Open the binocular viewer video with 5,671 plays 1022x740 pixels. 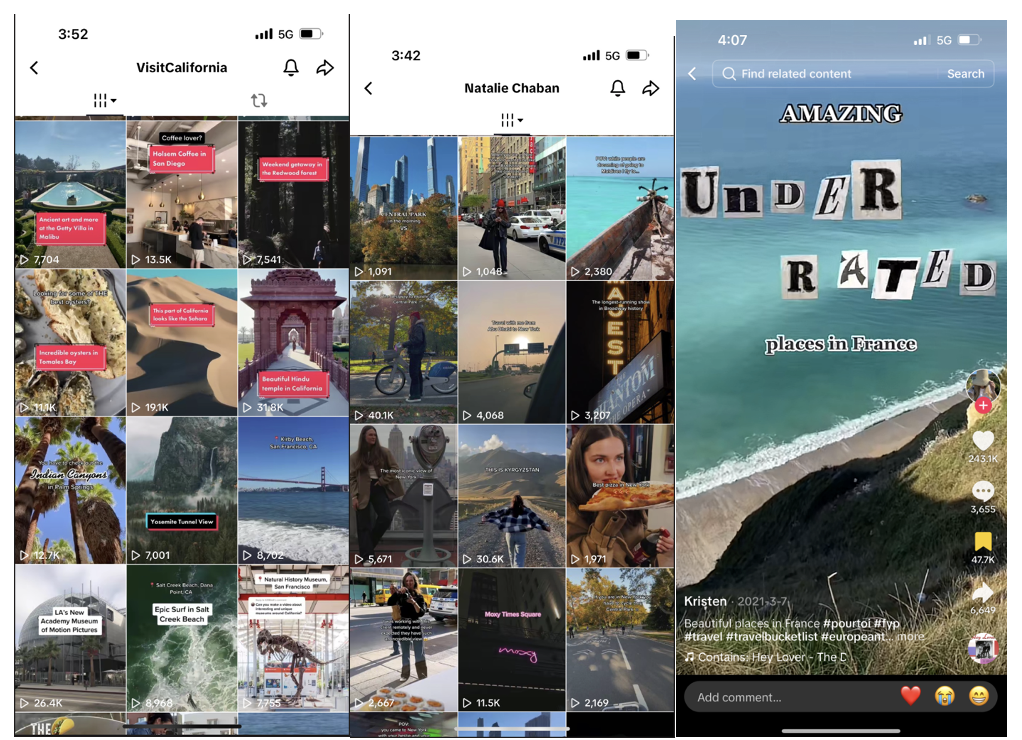[403, 496]
